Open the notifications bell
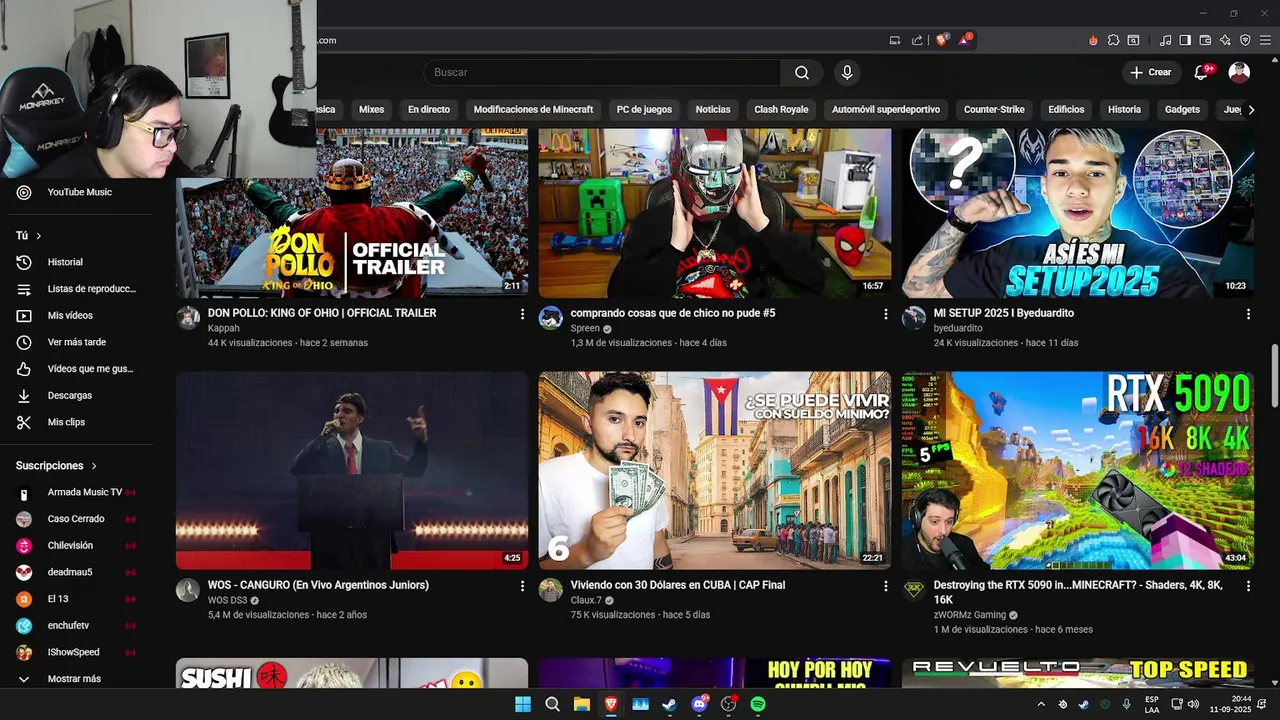The height and width of the screenshot is (720, 1280). [x=1201, y=72]
